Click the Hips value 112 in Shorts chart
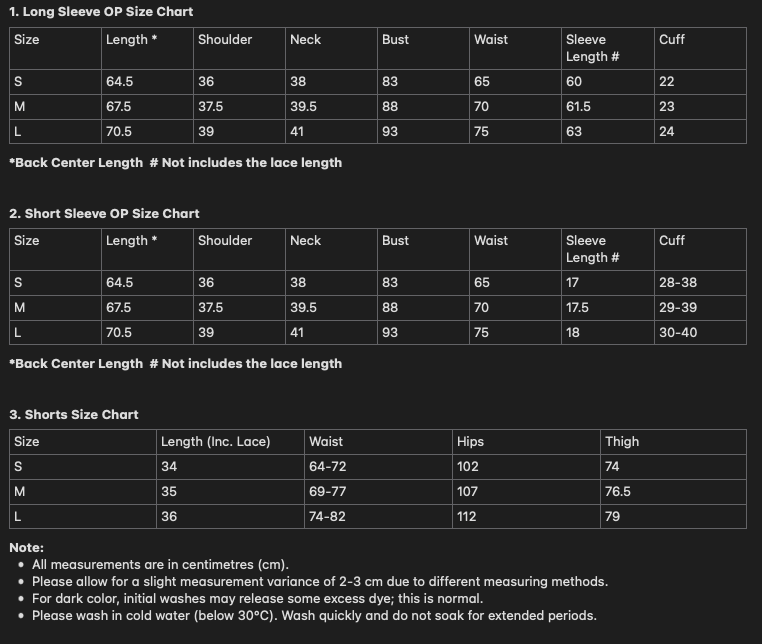The height and width of the screenshot is (644, 762). tap(468, 516)
